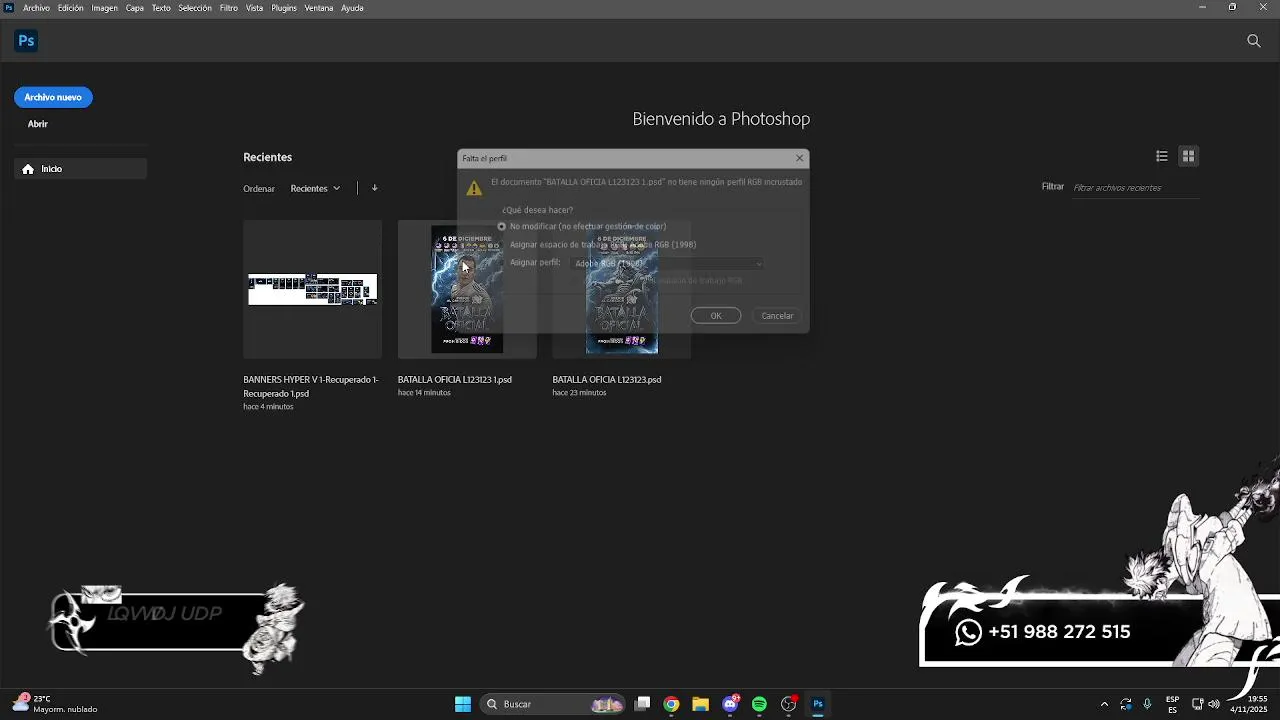This screenshot has width=1280, height=720.
Task: Click the Filtrar archivos recientes field
Action: tap(1134, 188)
